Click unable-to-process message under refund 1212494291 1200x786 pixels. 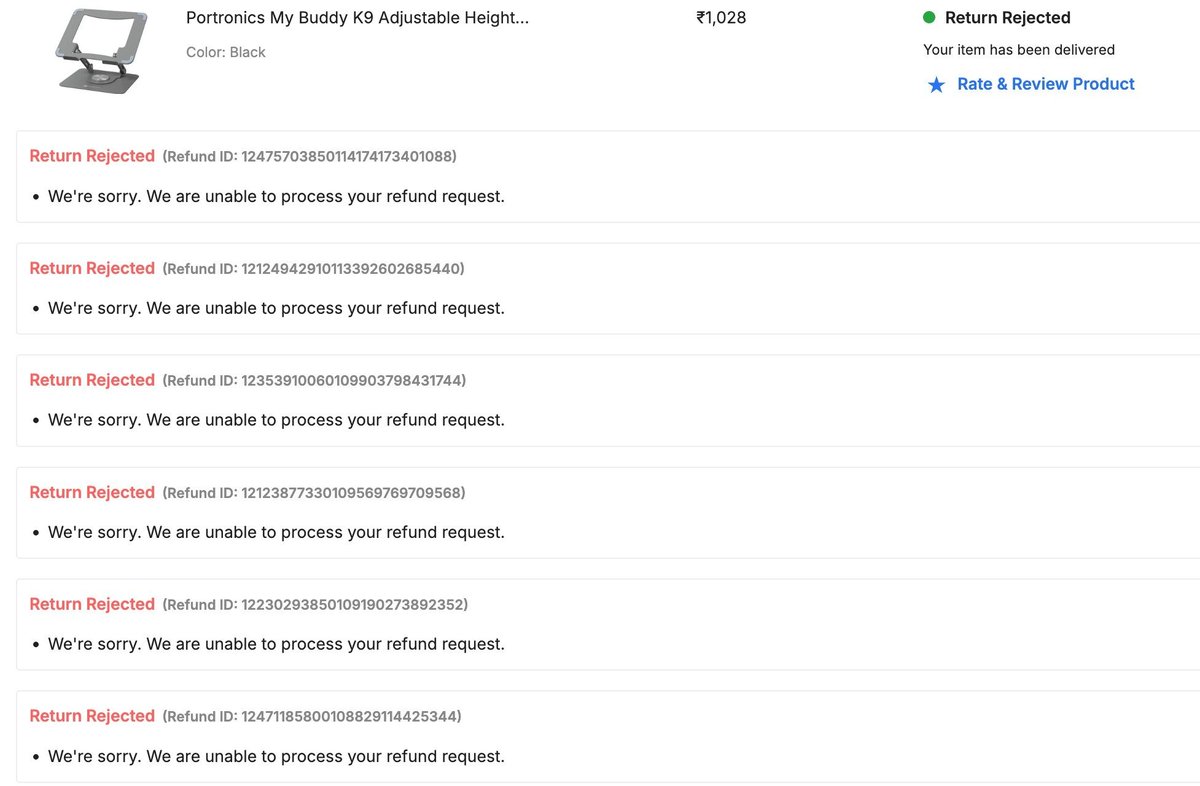pos(276,308)
